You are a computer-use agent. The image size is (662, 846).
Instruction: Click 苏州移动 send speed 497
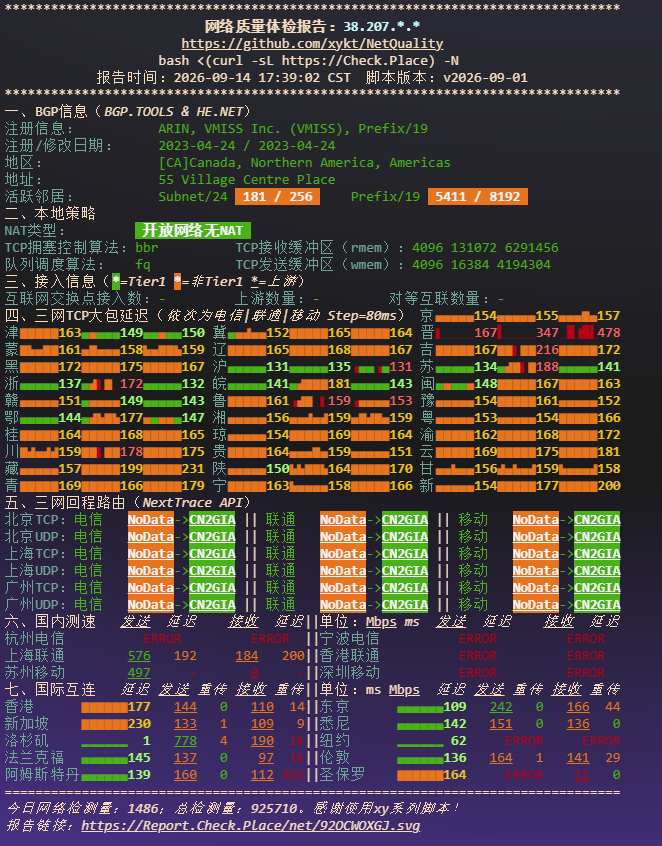click(x=139, y=673)
